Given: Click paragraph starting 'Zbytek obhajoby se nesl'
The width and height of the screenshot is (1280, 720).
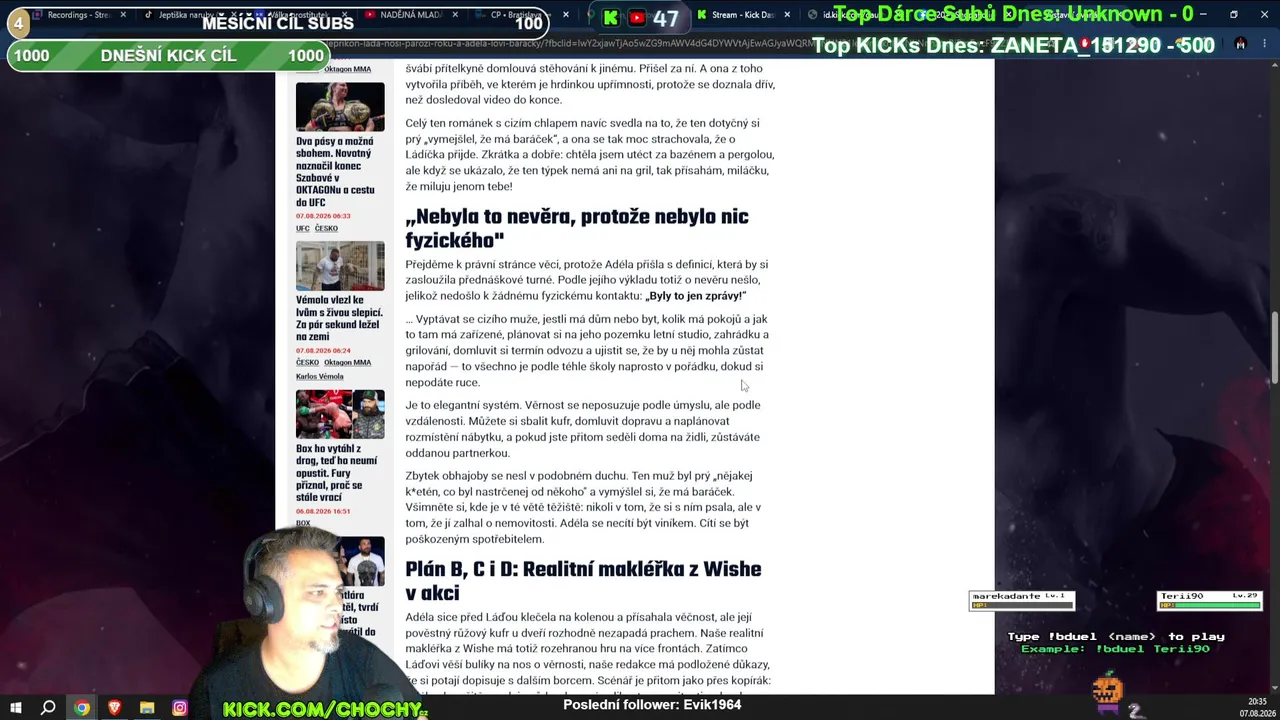Looking at the screenshot, I should (583, 507).
